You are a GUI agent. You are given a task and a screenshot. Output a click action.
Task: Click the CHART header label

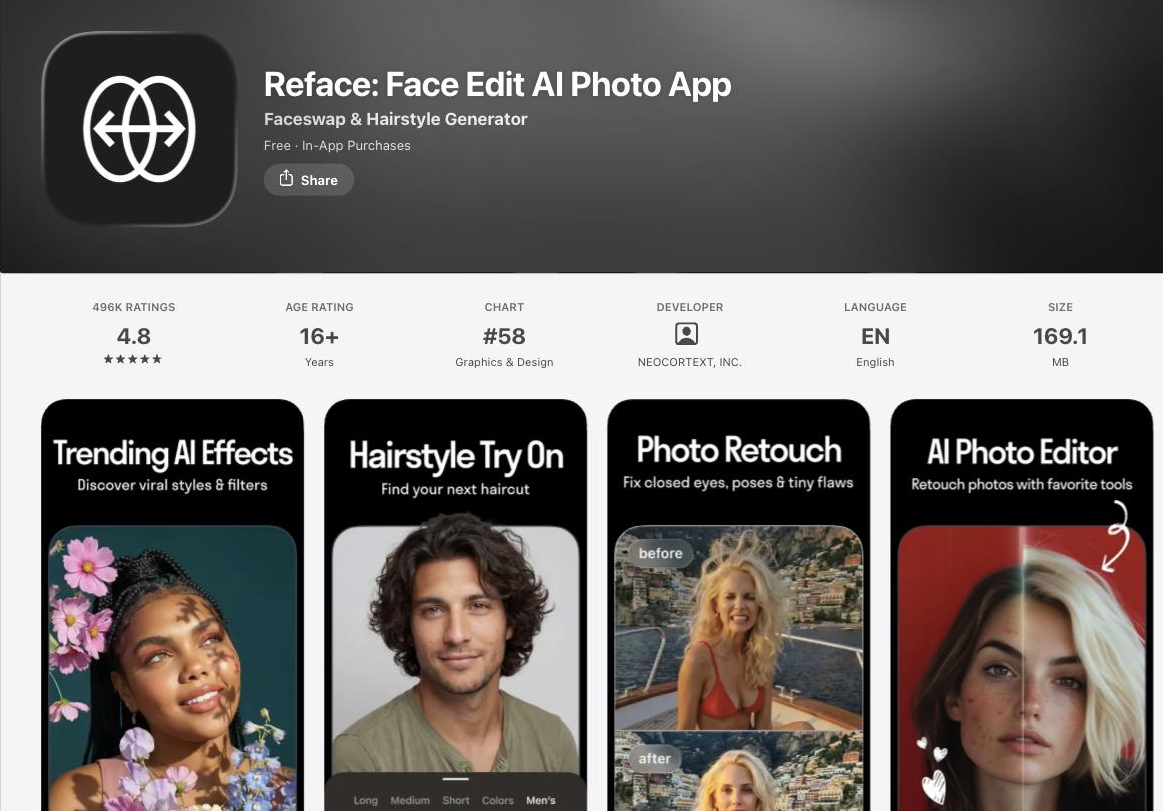coord(504,307)
